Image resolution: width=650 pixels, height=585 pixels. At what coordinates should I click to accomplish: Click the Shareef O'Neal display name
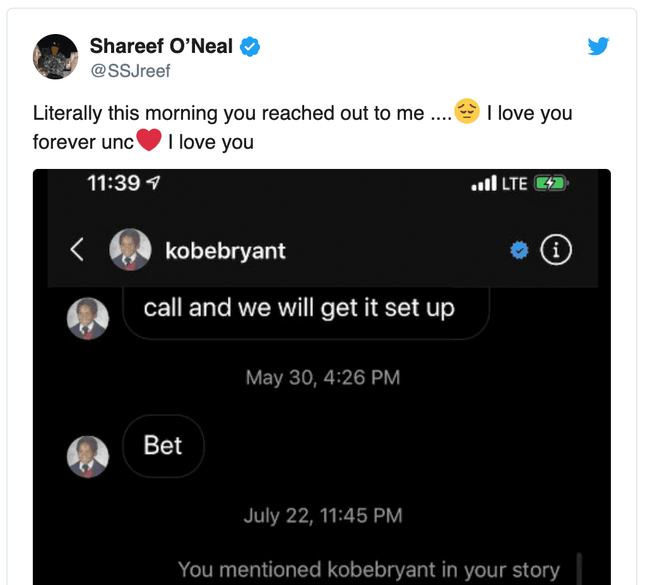[161, 46]
